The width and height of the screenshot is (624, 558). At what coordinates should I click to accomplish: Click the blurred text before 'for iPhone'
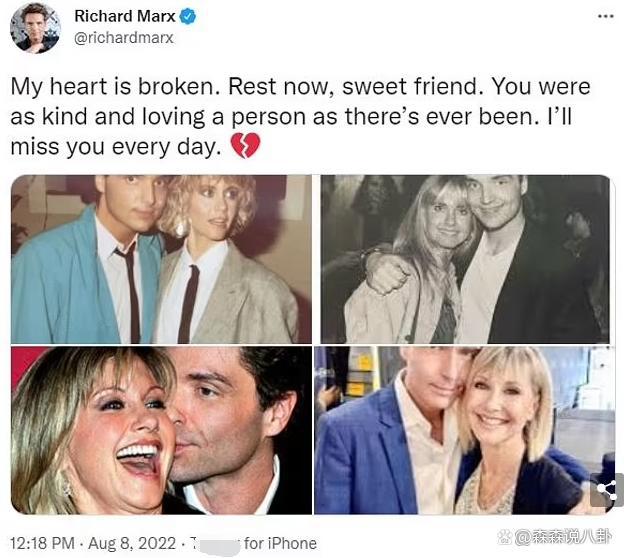pos(215,544)
